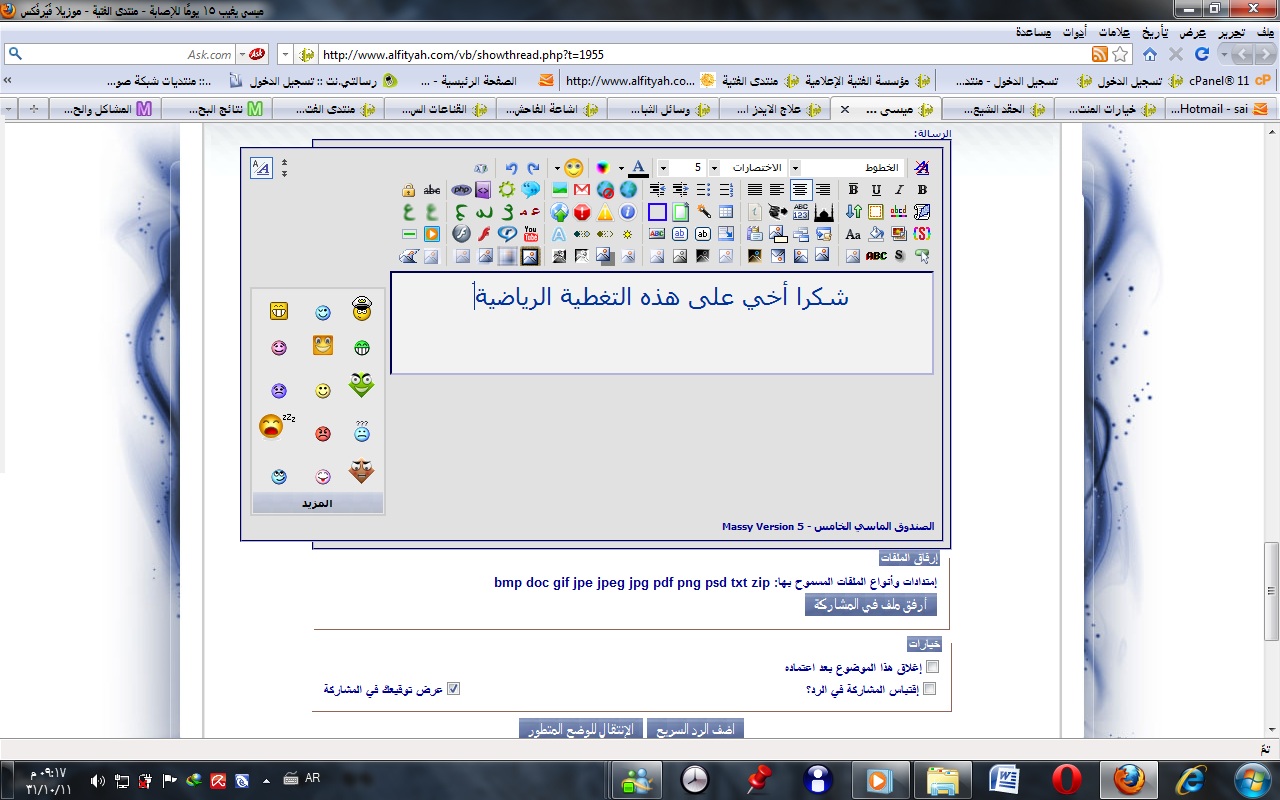Click the redo arrow in editor

[x=533, y=168]
